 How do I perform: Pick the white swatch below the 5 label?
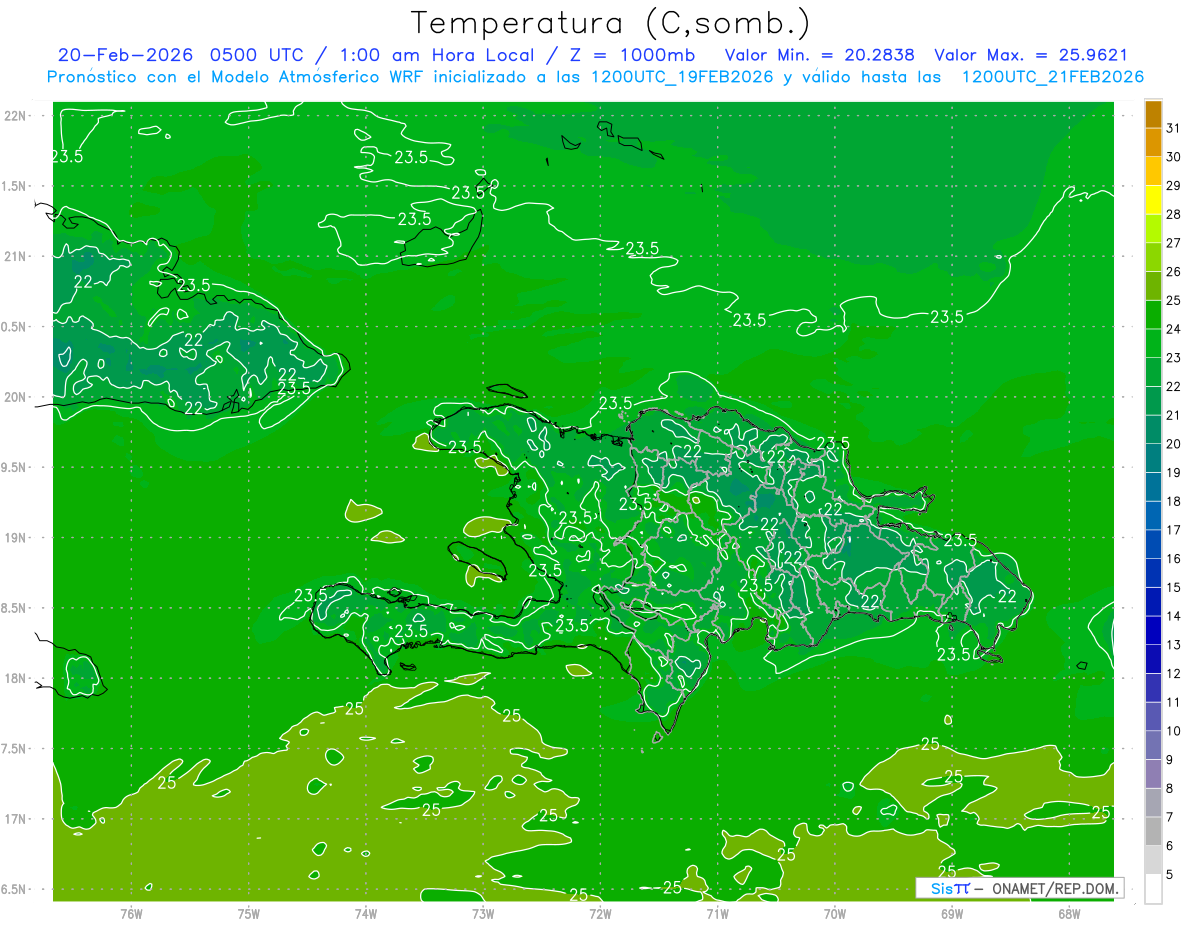(1153, 889)
